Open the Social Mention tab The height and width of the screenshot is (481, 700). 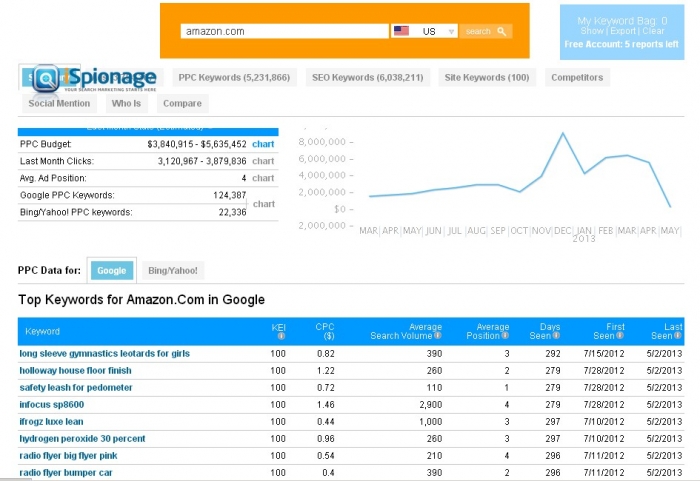tap(59, 103)
